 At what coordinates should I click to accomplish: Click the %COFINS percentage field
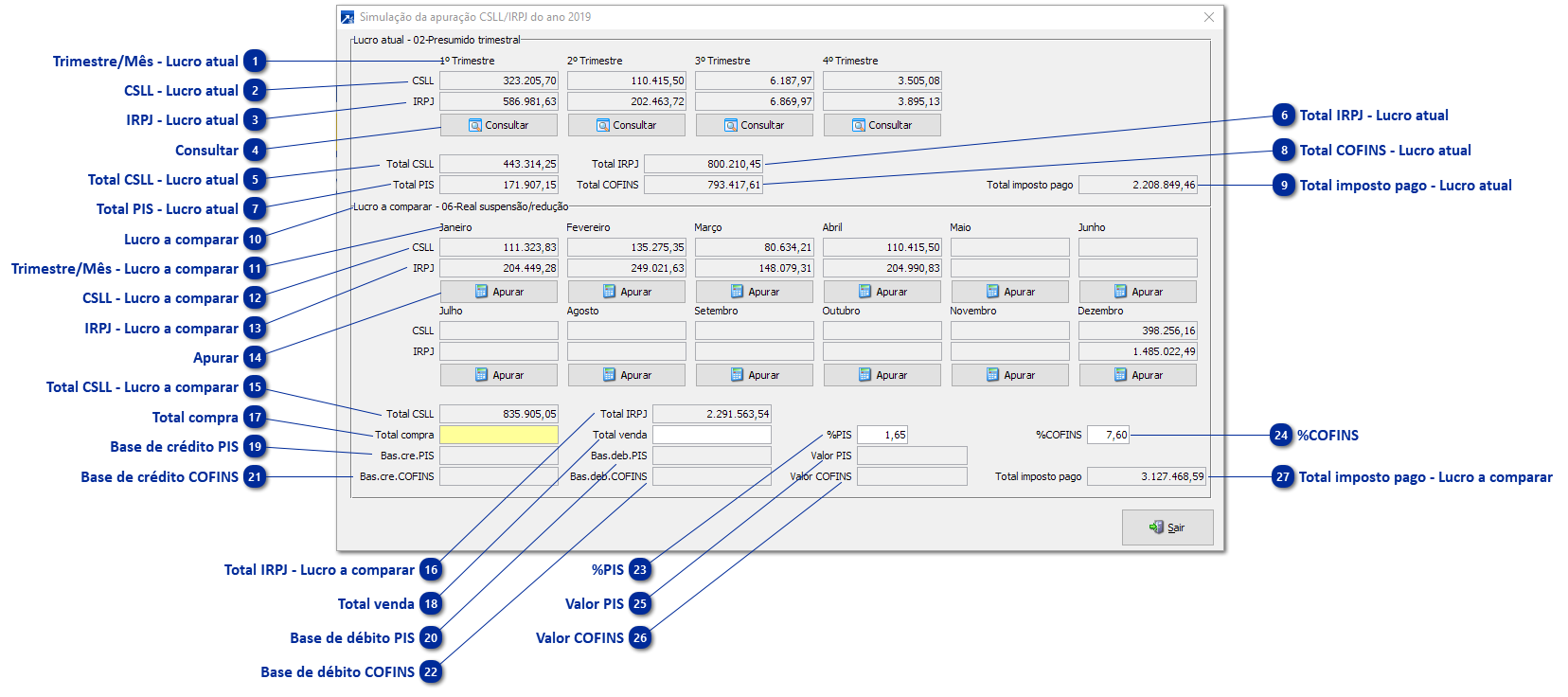pyautogui.click(x=1108, y=435)
